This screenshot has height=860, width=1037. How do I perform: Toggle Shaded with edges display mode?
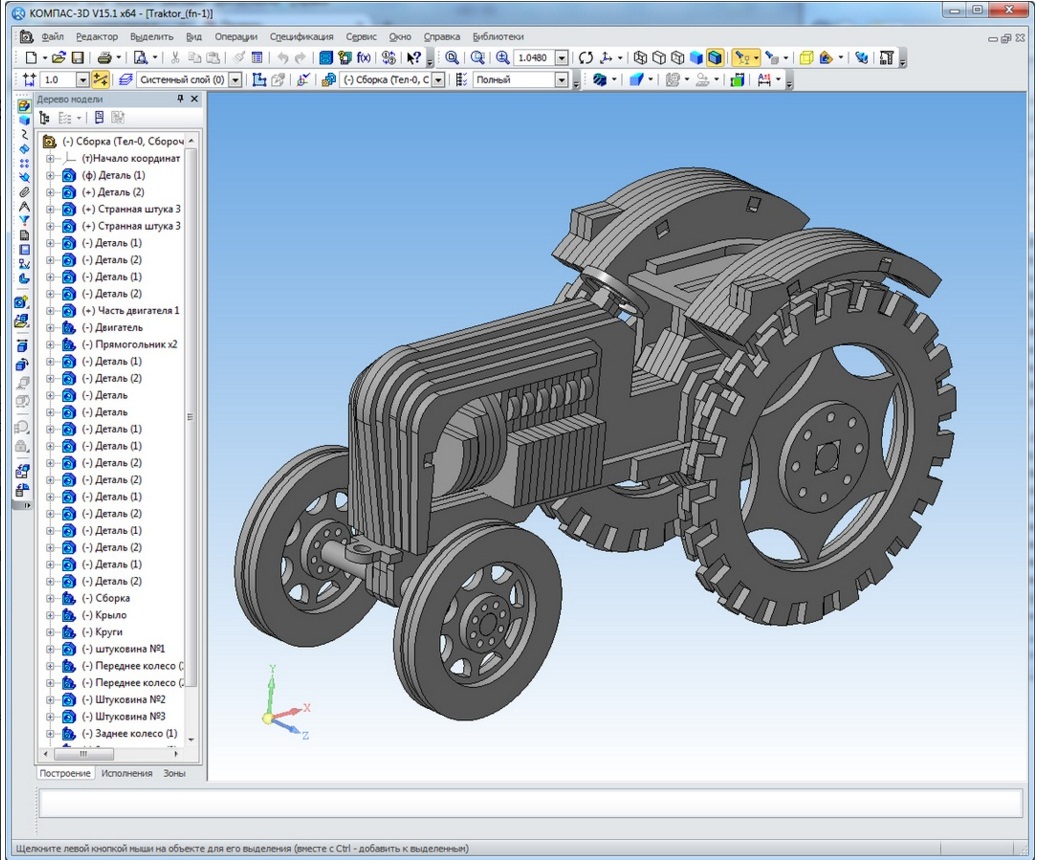click(715, 58)
